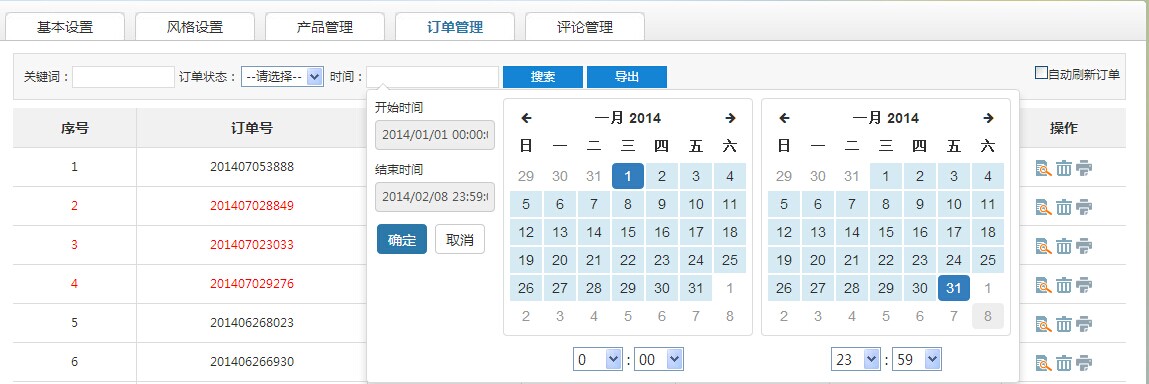
Task: Click the 操作 column header
Action: pyautogui.click(x=1064, y=128)
